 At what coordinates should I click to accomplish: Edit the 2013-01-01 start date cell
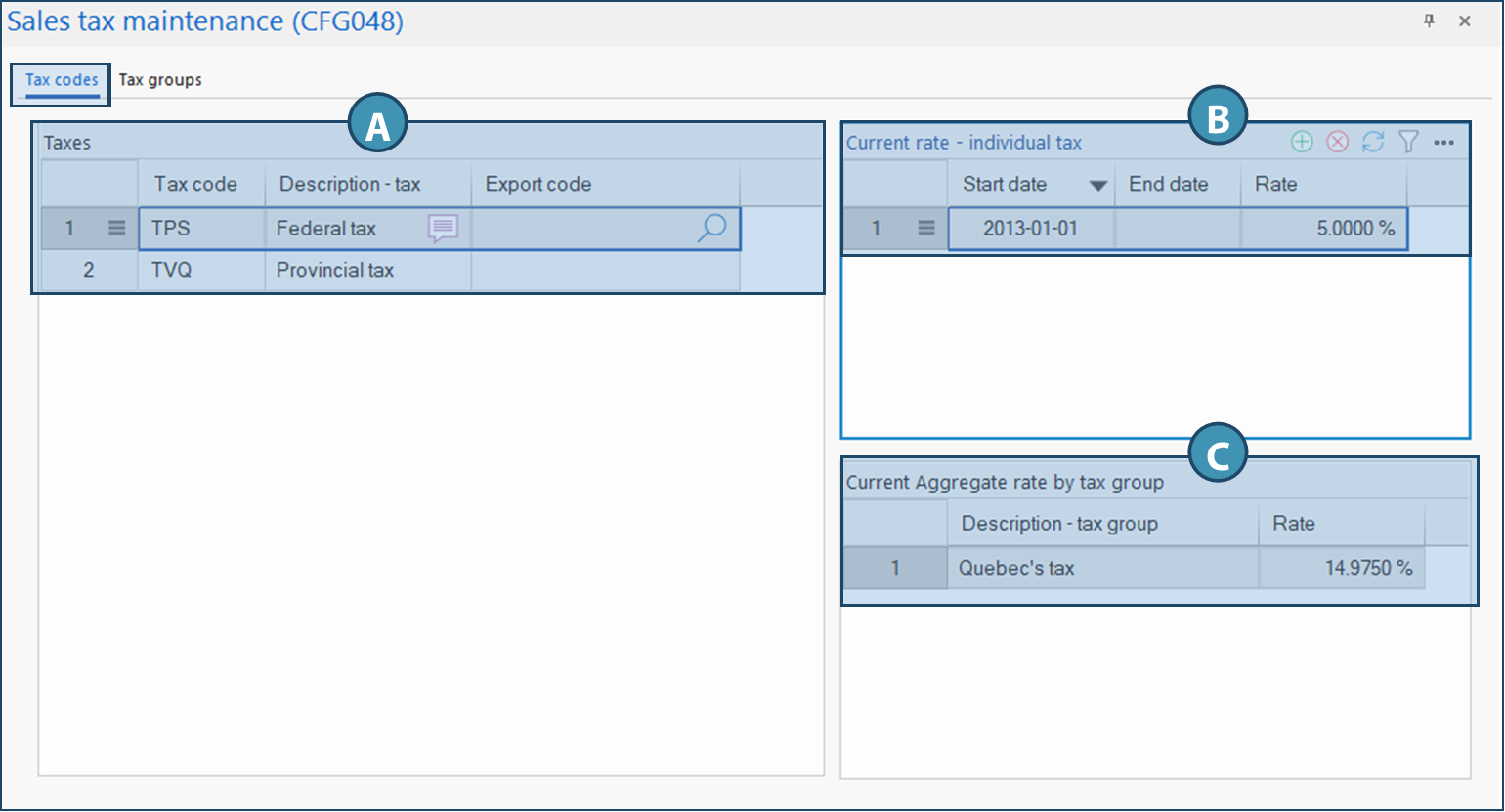point(1031,229)
